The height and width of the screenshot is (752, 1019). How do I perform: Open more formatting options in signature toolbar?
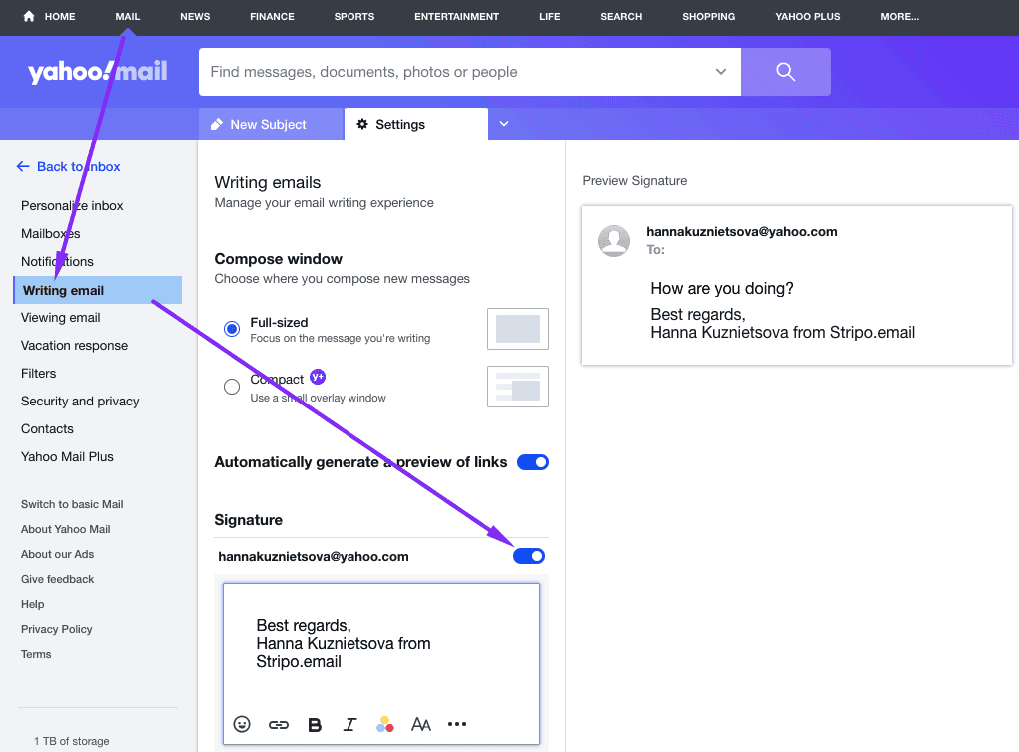[457, 724]
